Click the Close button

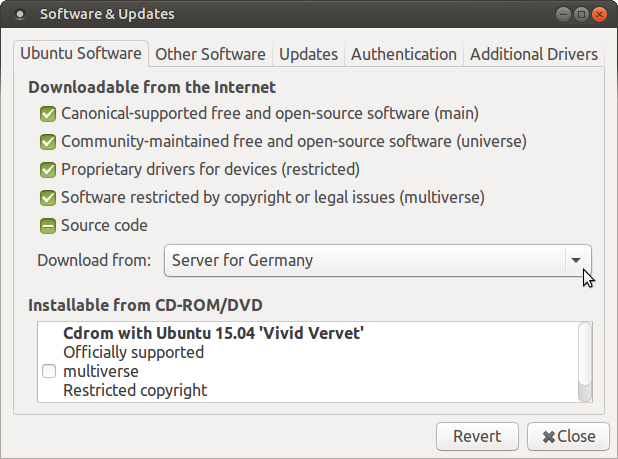[x=568, y=437]
